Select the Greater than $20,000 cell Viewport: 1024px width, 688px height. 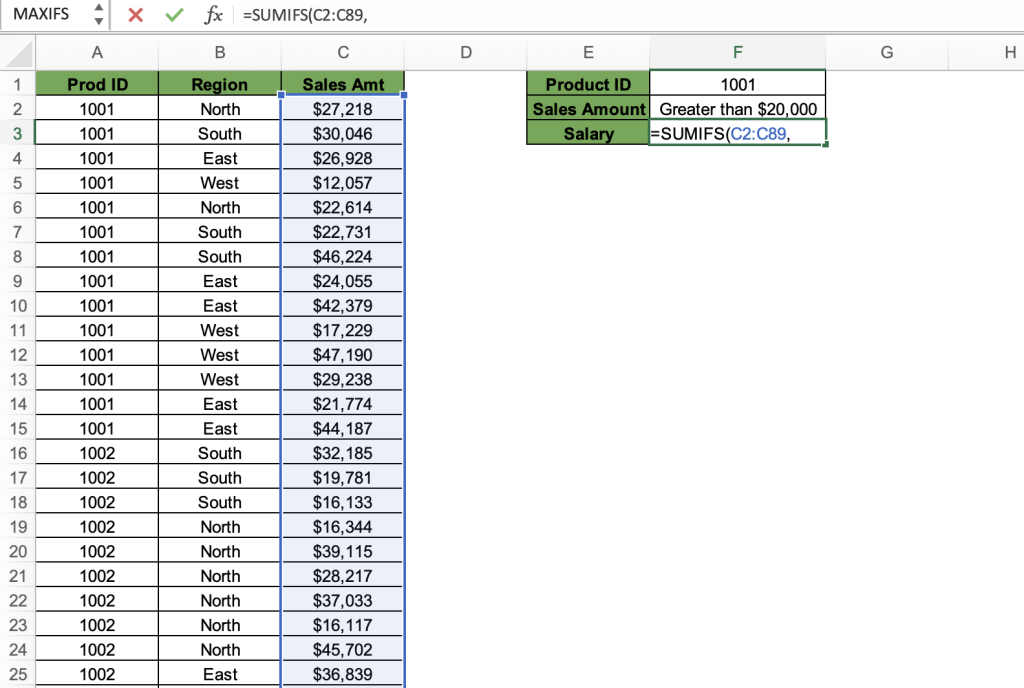pyautogui.click(x=737, y=109)
